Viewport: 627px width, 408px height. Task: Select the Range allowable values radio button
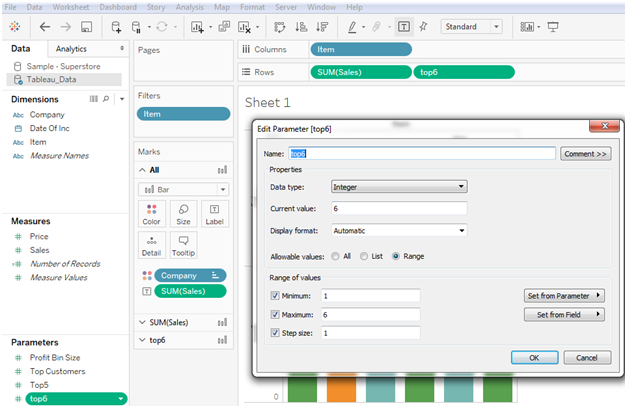click(x=396, y=256)
